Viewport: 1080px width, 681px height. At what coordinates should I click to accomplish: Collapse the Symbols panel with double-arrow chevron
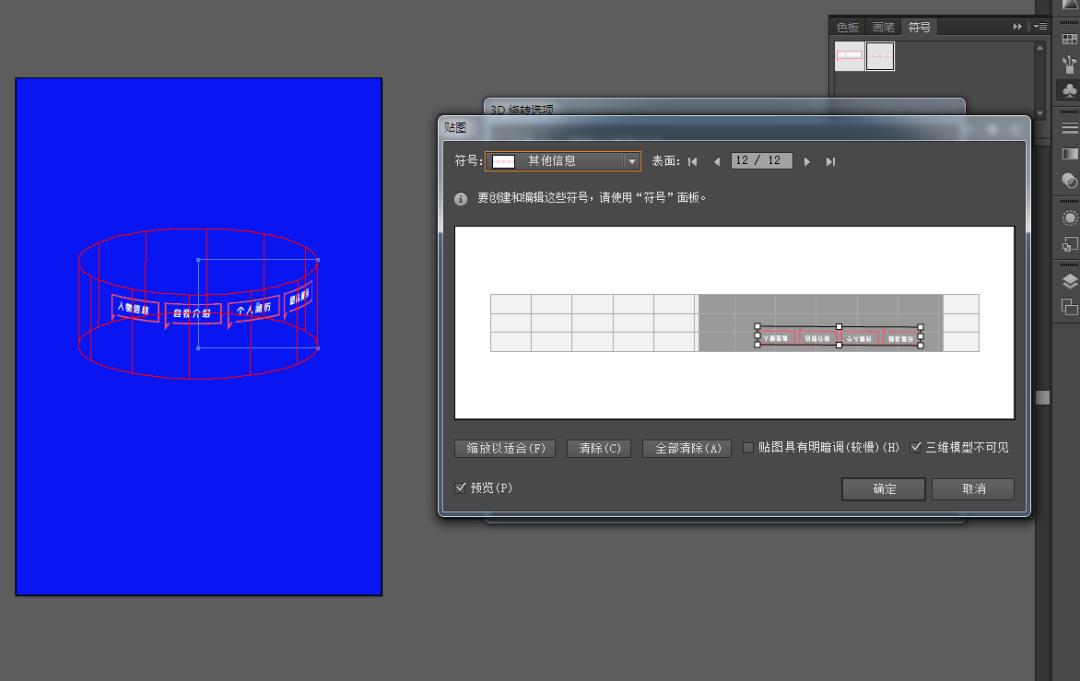click(1017, 27)
